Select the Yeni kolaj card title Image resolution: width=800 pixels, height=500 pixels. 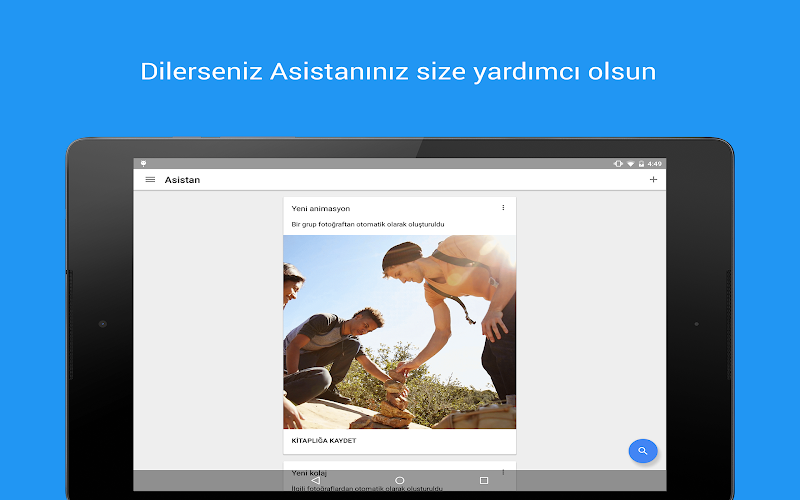[309, 473]
